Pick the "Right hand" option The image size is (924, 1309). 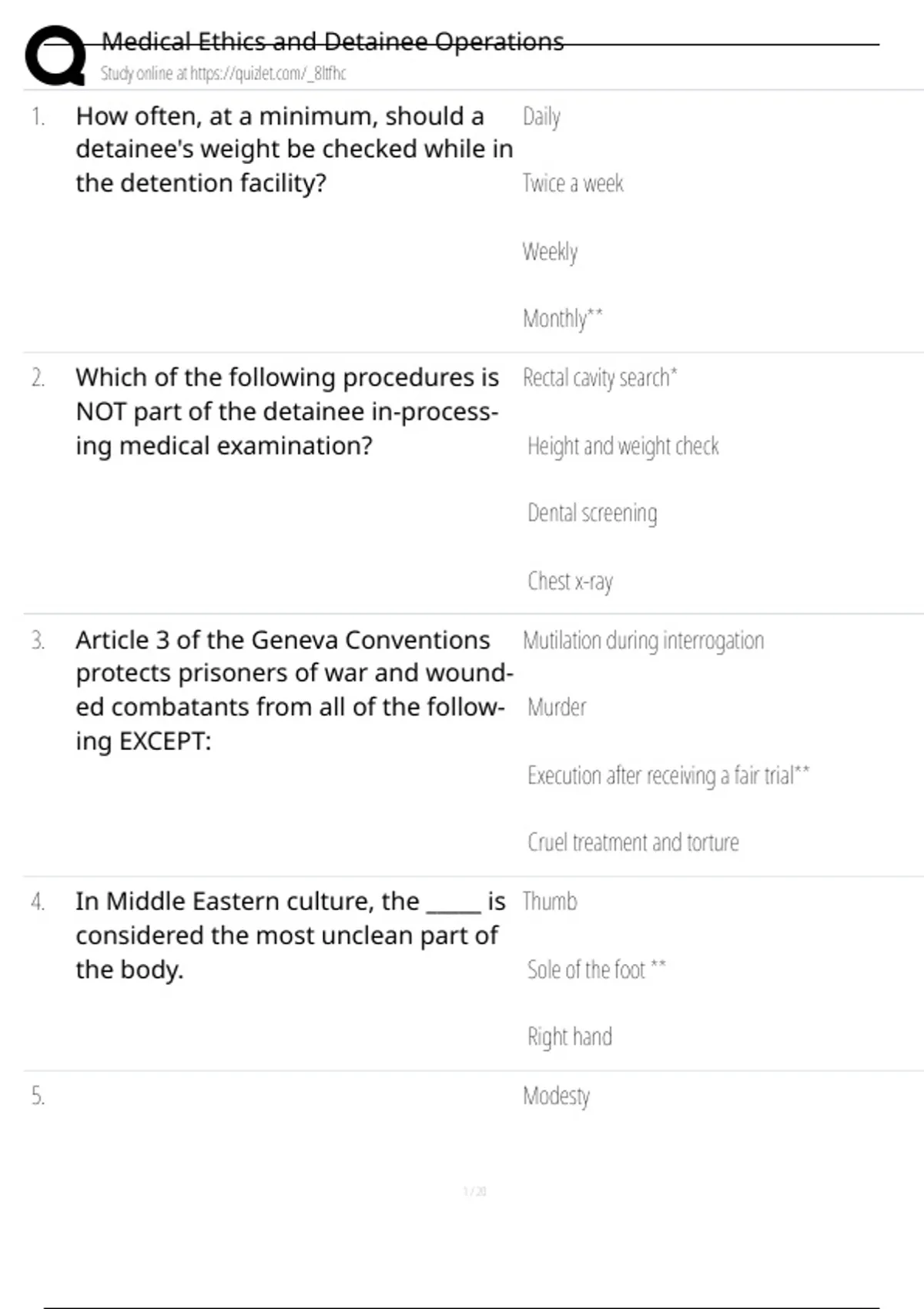570,1037
